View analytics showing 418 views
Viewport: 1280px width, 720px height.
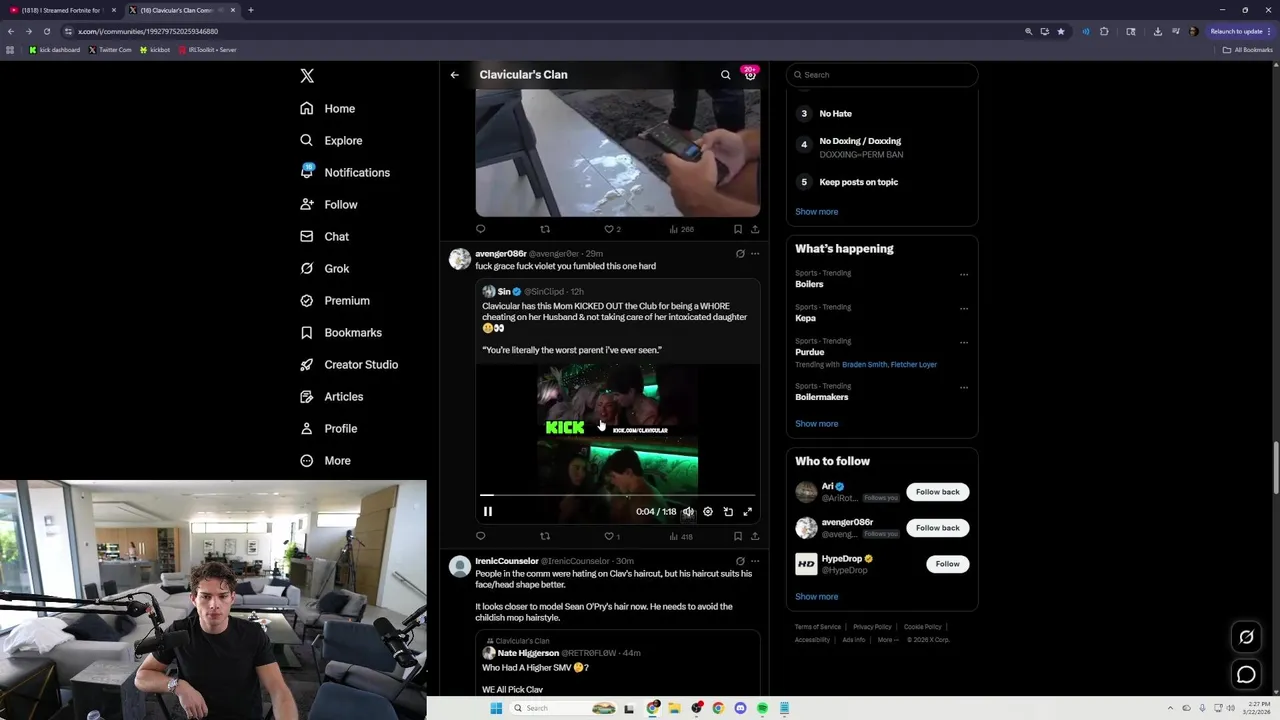(680, 536)
